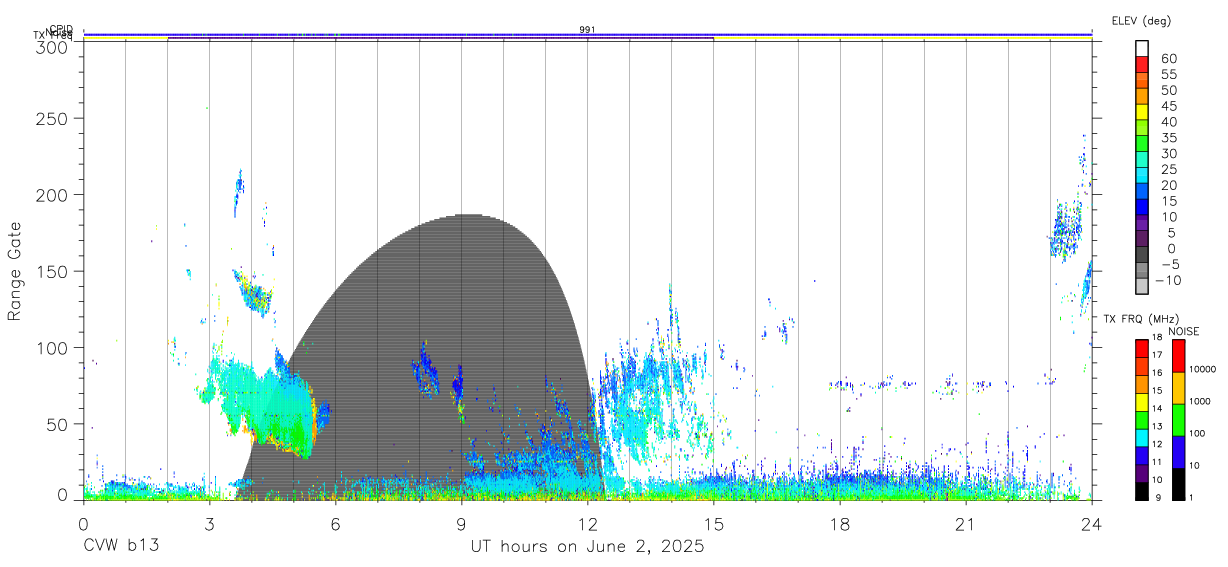Click the '18' tick on the UT hours axis
This screenshot has width=1228, height=567.
[x=839, y=524]
